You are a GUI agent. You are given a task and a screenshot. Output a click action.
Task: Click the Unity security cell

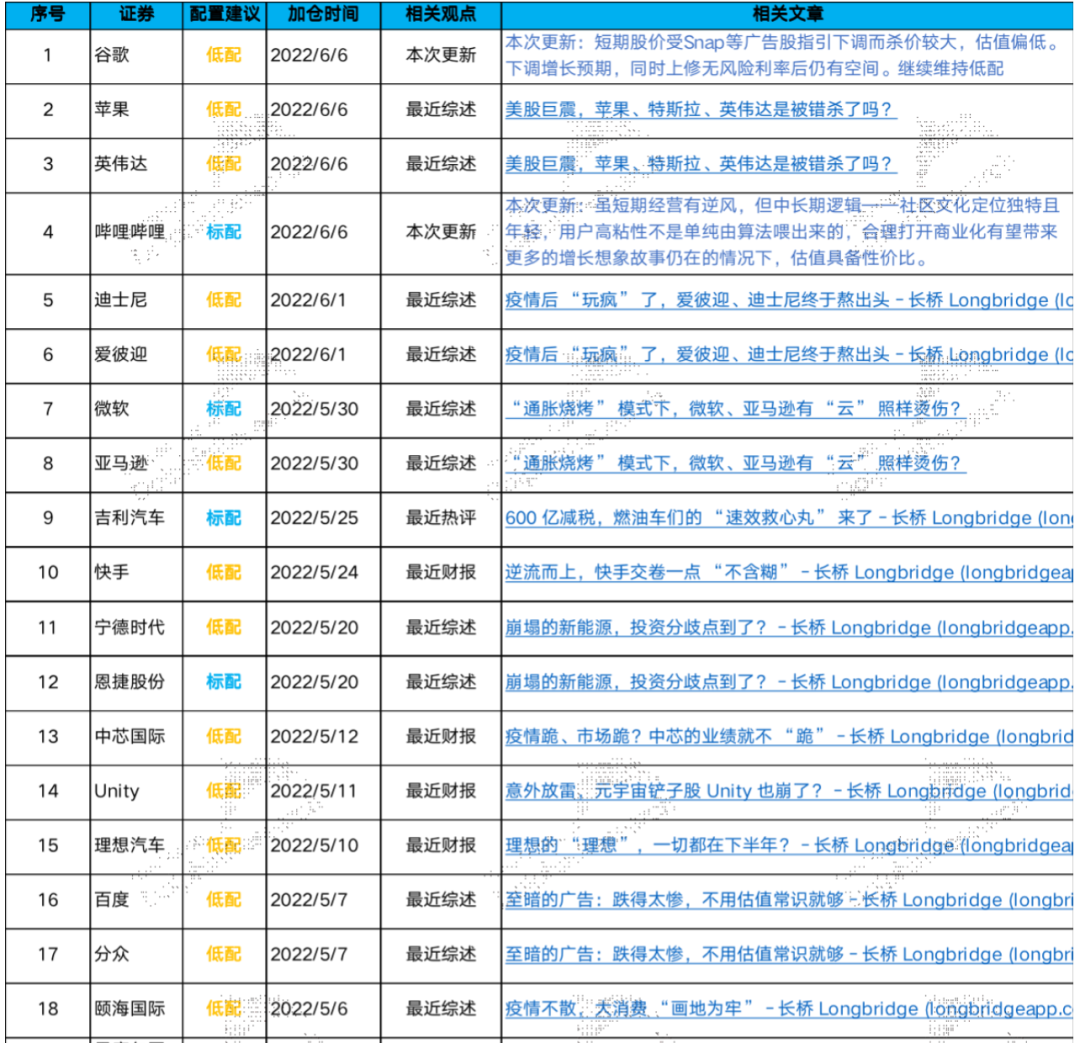(136, 792)
